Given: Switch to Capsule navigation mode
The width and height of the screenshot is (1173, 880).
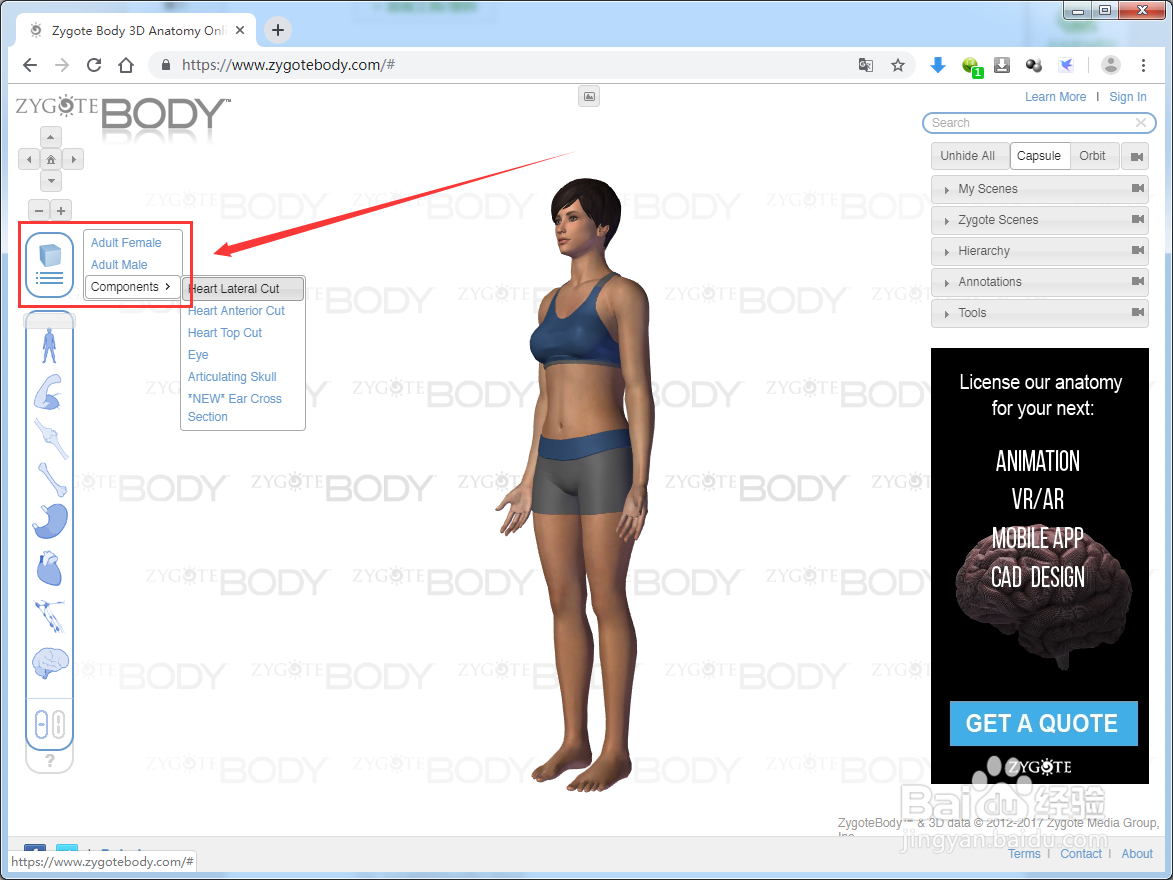Looking at the screenshot, I should click(x=1039, y=156).
